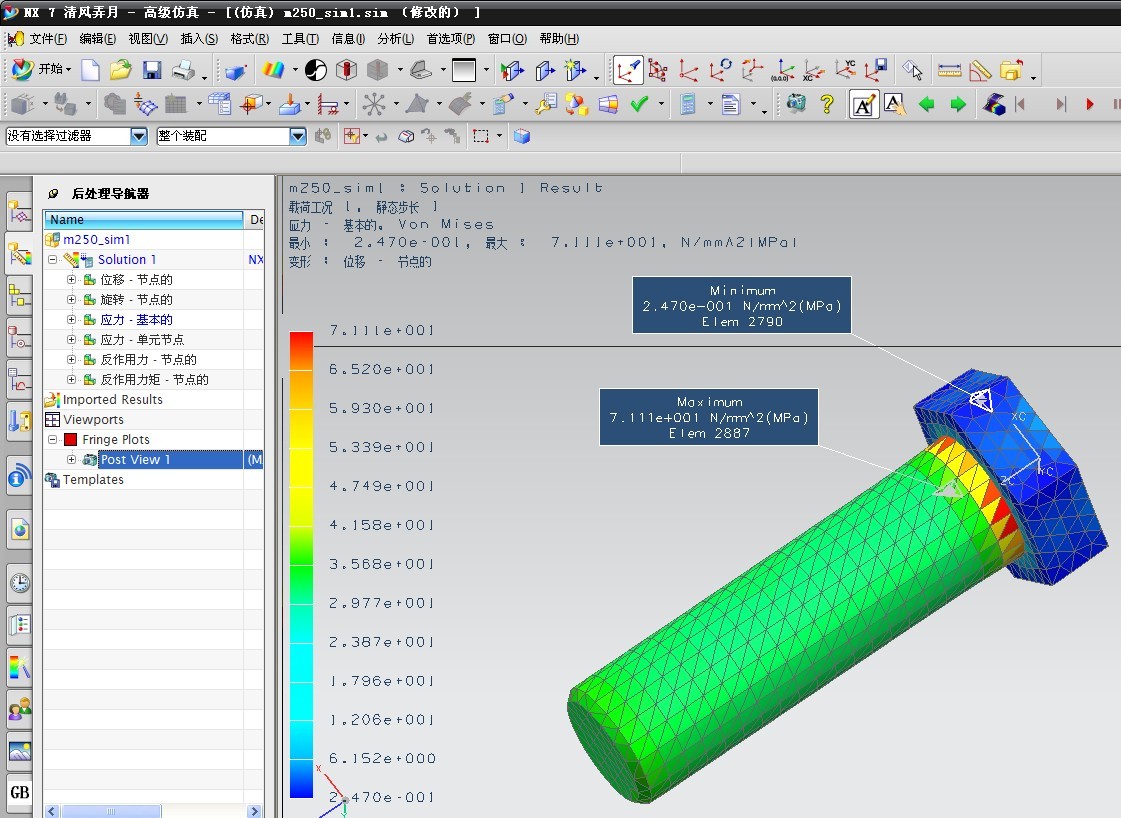Expand the Post View 1 node

pos(71,460)
